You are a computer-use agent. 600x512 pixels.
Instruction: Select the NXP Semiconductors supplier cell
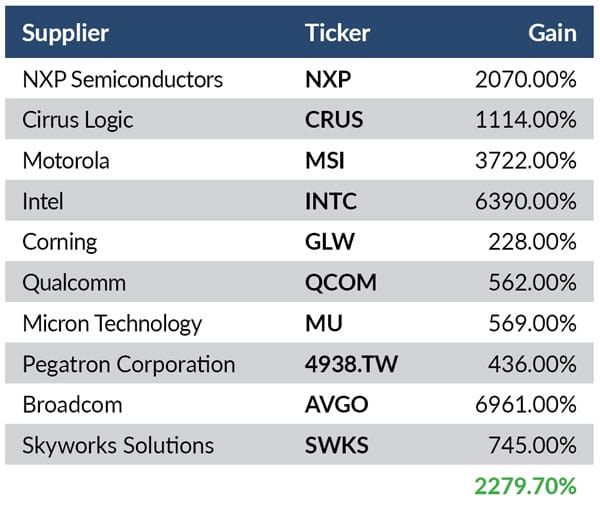(x=122, y=79)
